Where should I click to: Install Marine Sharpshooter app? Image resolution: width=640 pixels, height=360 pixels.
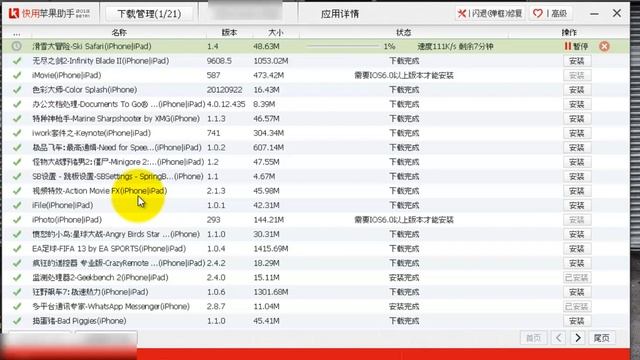[577, 119]
